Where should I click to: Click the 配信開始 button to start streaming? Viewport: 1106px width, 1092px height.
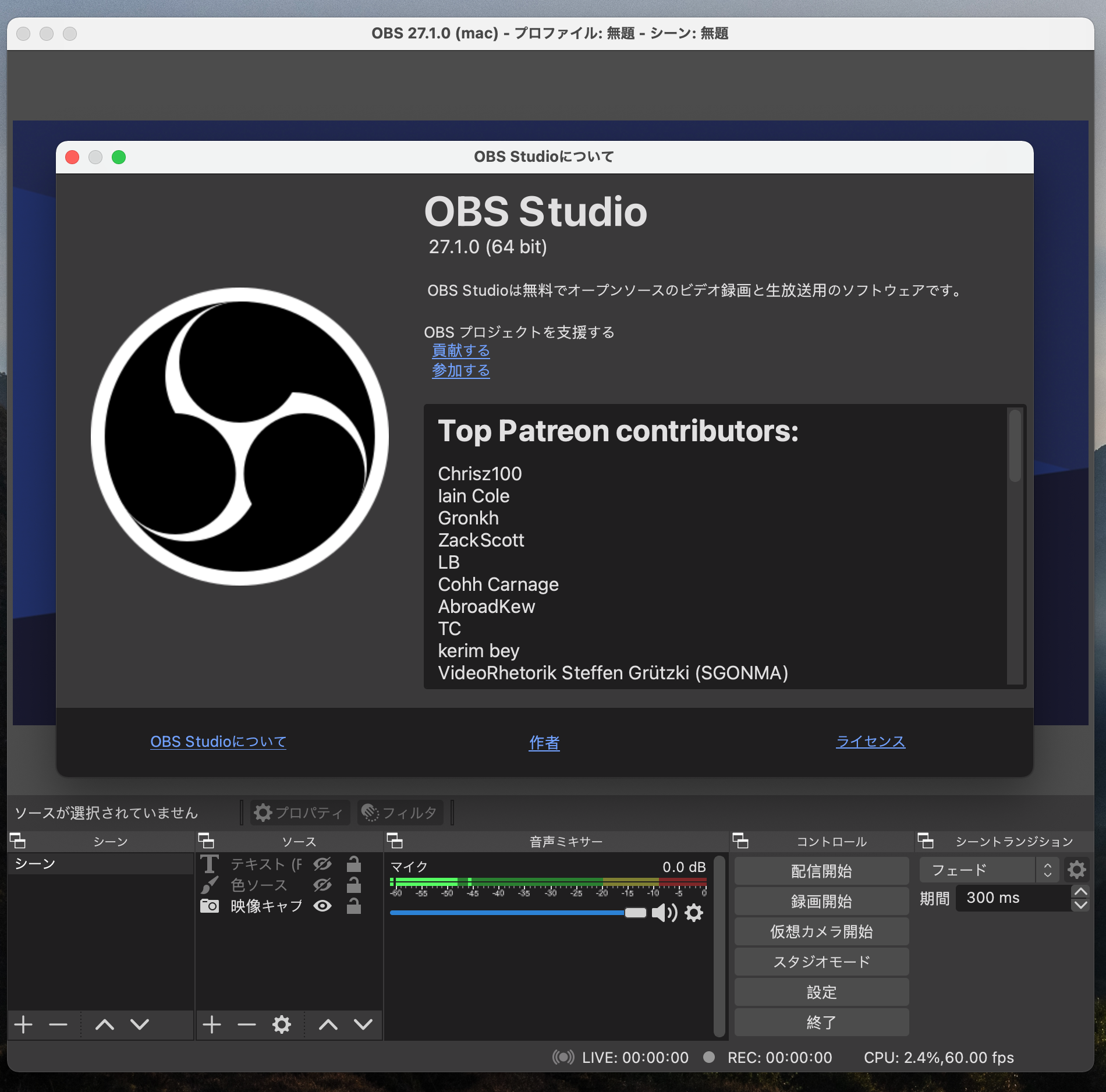pyautogui.click(x=821, y=871)
